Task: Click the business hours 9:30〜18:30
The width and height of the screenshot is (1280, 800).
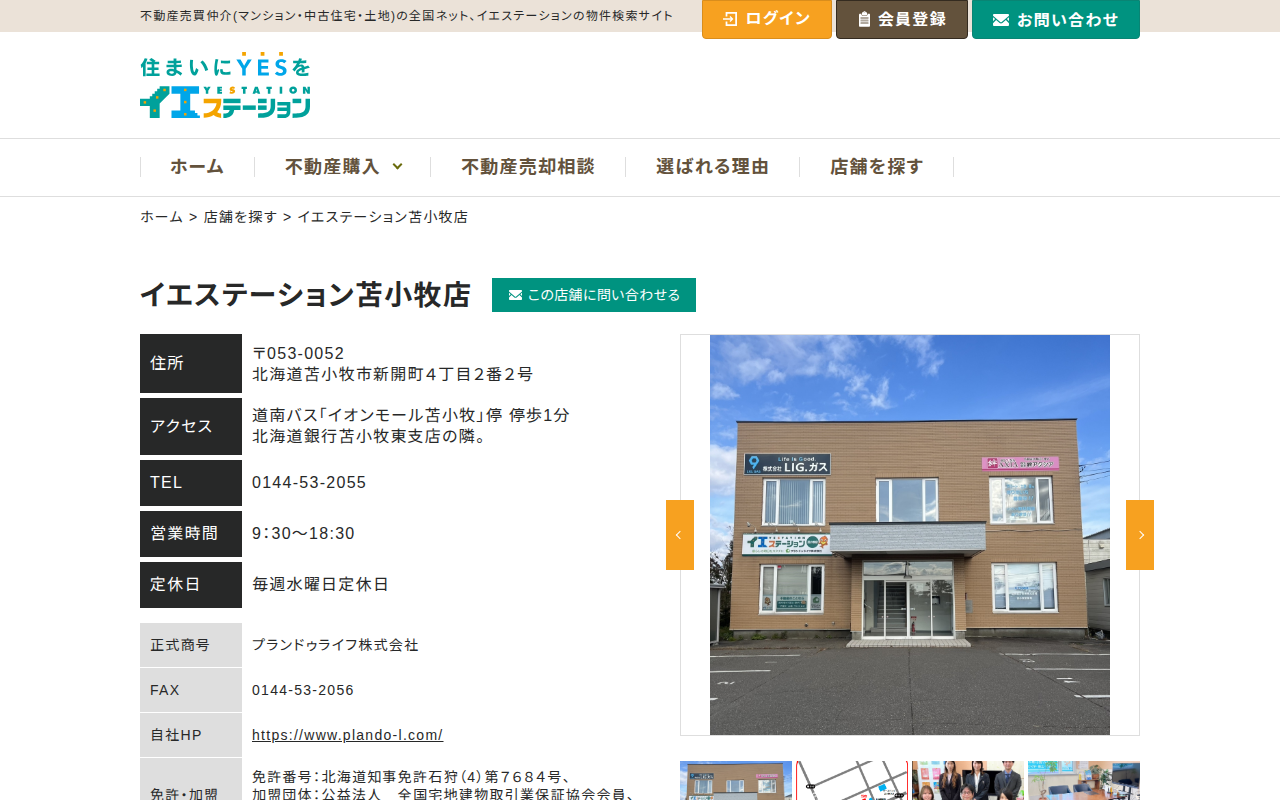Action: click(303, 534)
